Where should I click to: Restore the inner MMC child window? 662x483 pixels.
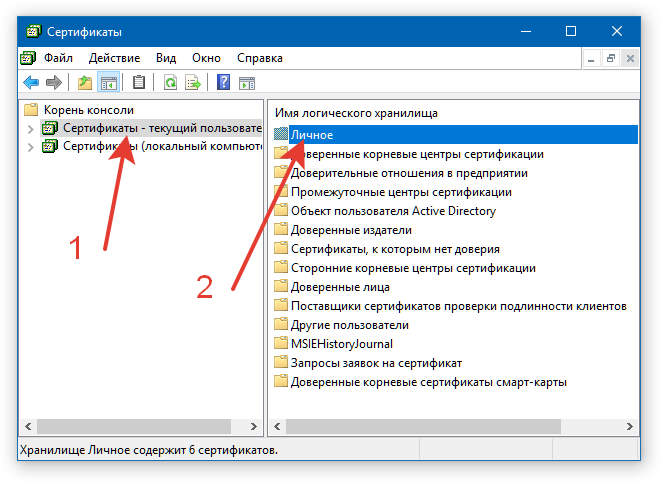(x=611, y=58)
